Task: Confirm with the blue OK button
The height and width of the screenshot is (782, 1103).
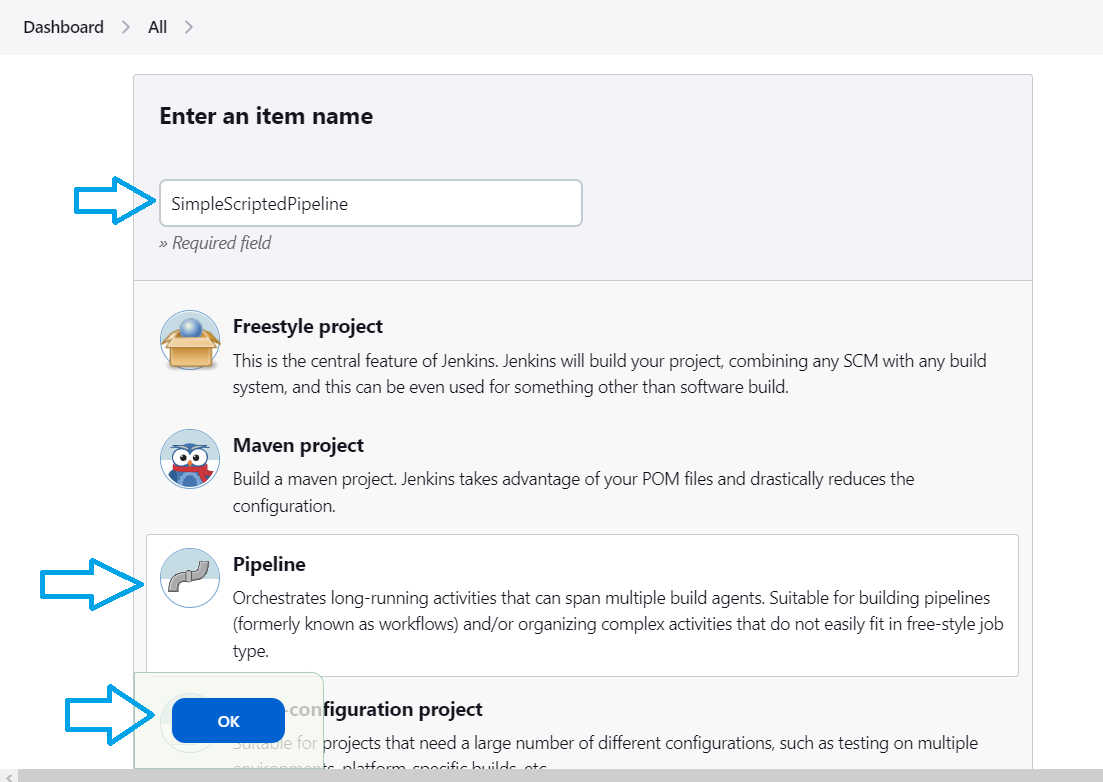Action: [229, 721]
